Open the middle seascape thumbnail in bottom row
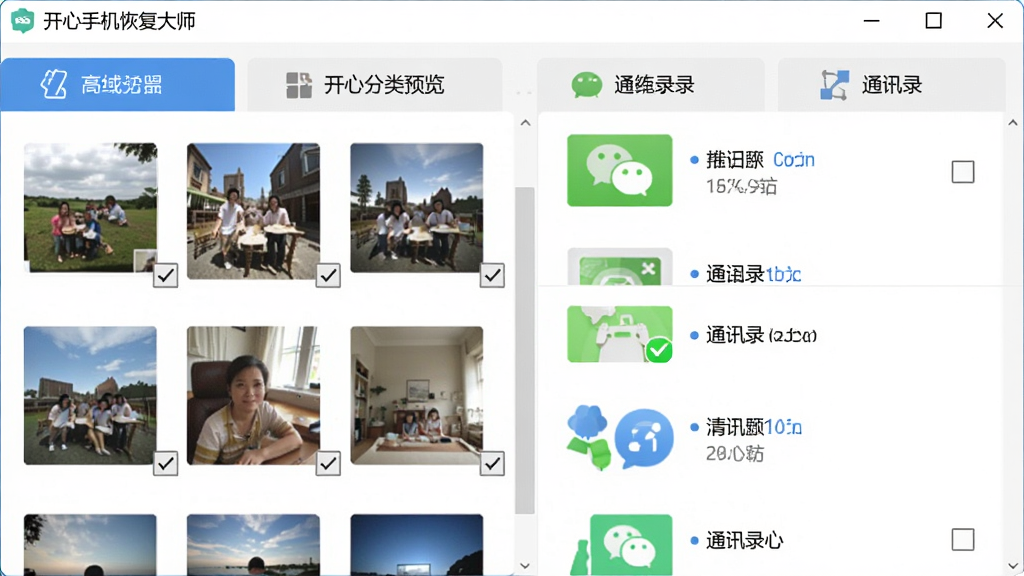This screenshot has width=1024, height=576. pyautogui.click(x=253, y=545)
